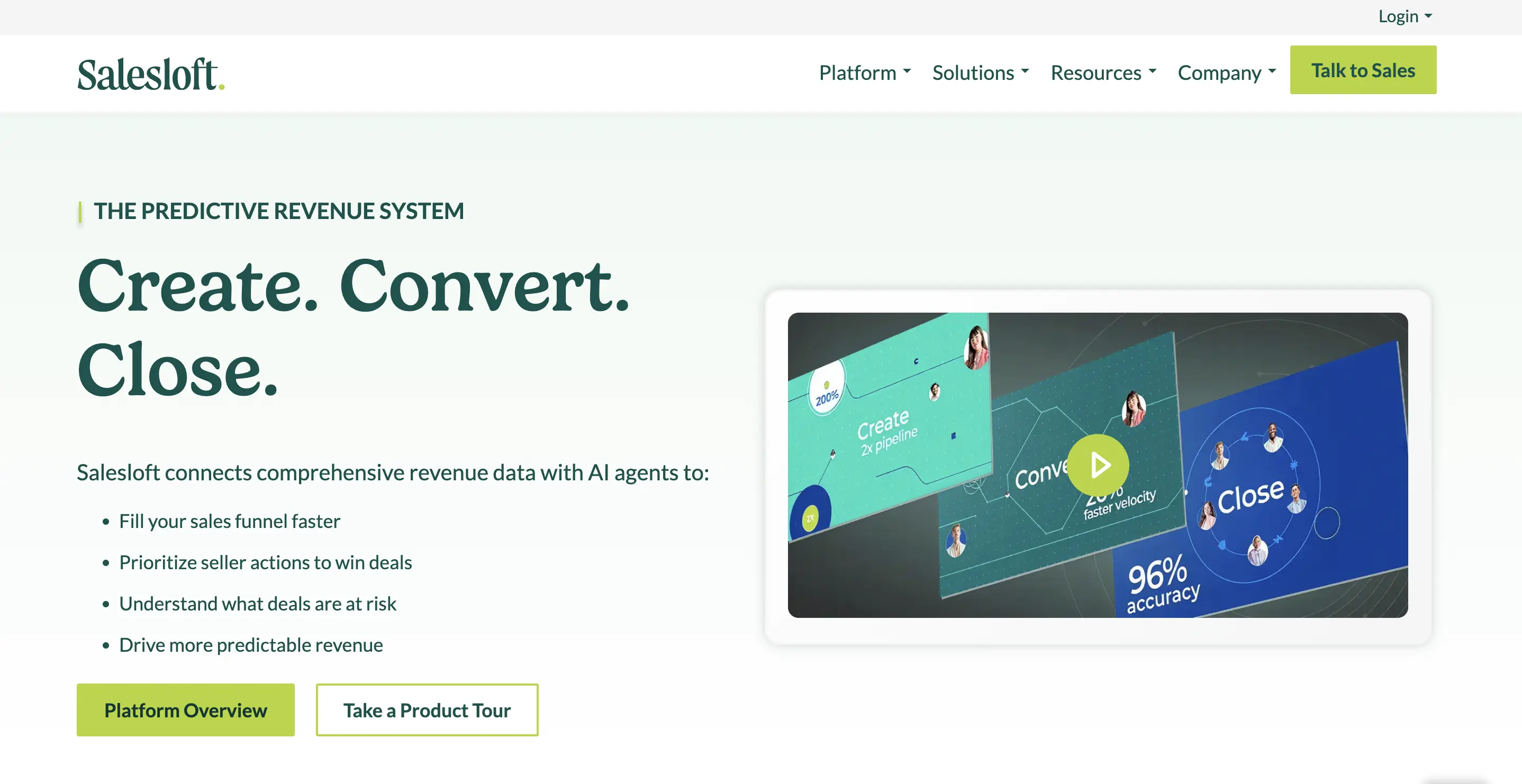
Task: Click the Login caret icon
Action: [x=1429, y=16]
